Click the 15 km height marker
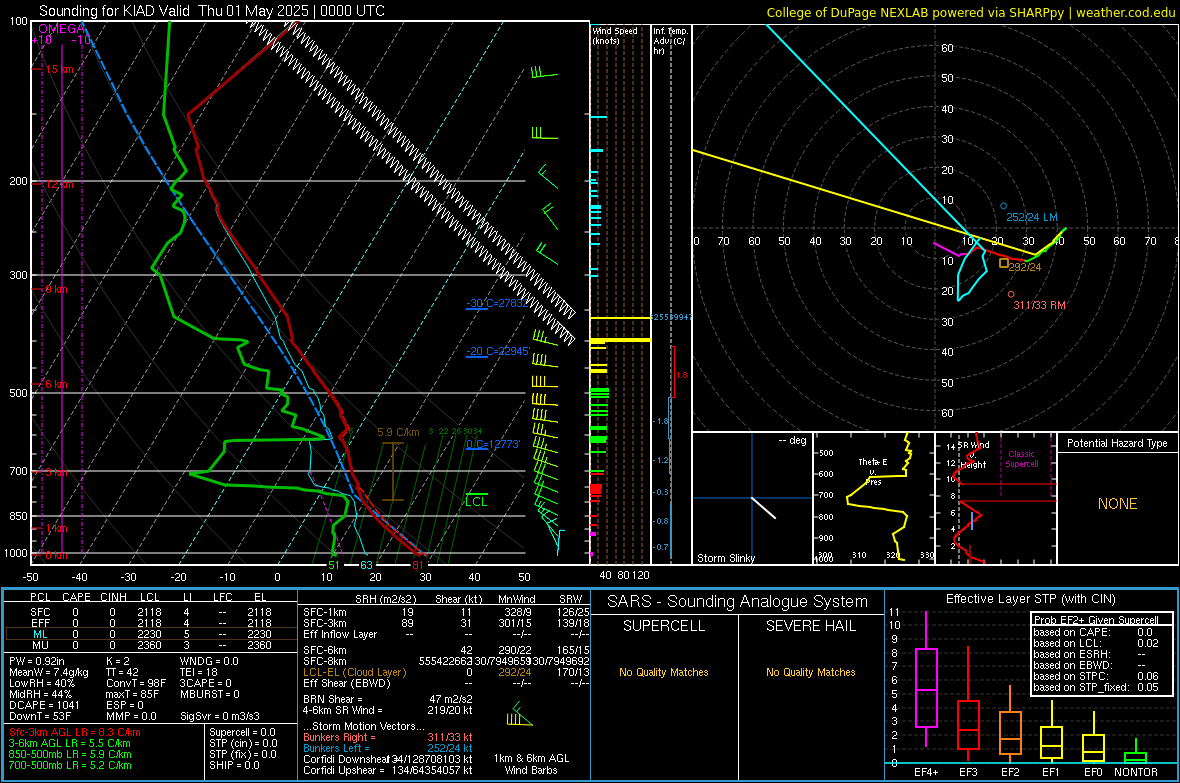 59,69
